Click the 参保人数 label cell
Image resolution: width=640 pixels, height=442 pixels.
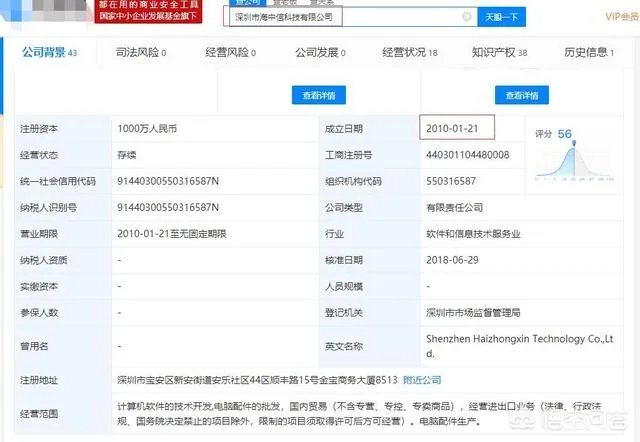point(63,313)
